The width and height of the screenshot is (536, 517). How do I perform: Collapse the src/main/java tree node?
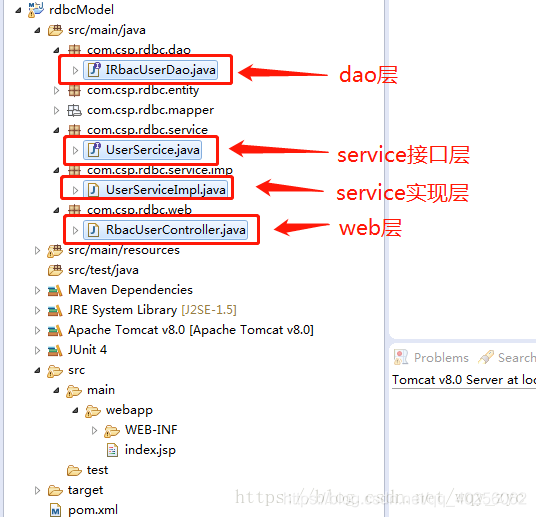pos(38,31)
